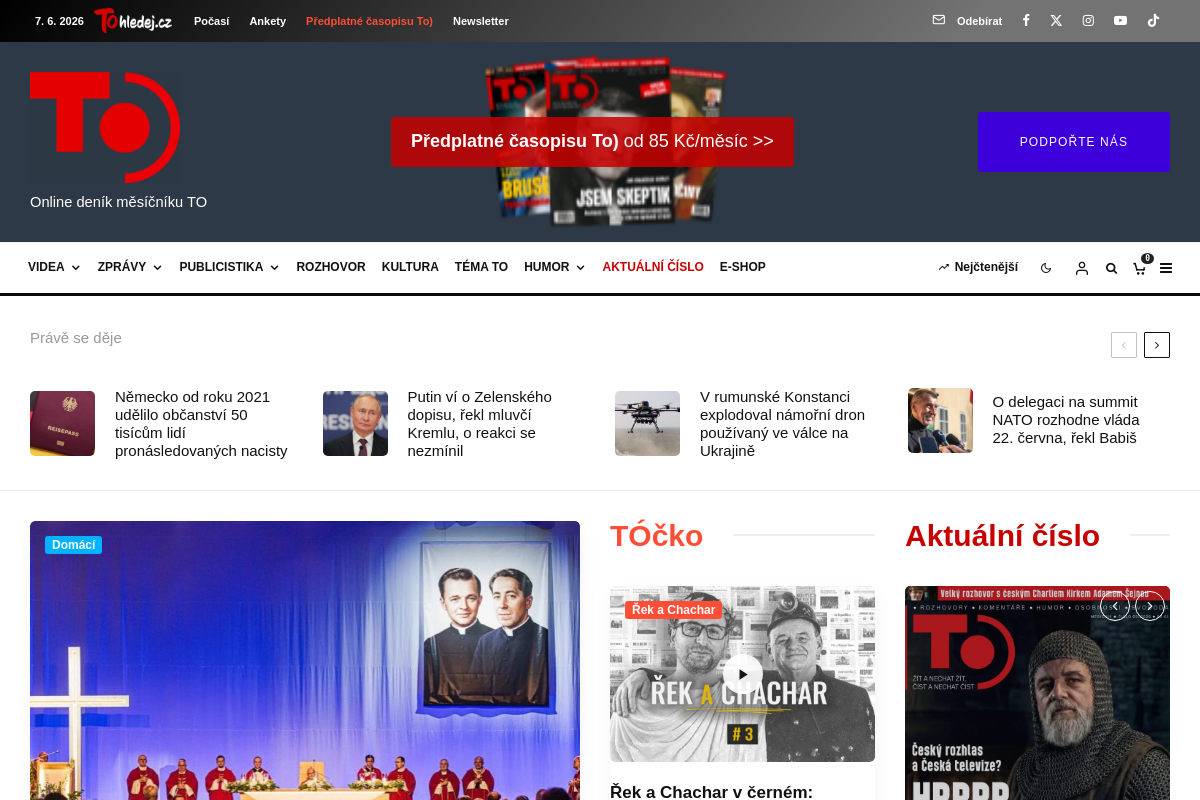Image resolution: width=1200 pixels, height=800 pixels.
Task: Click the Odebírat subscribe link
Action: [979, 21]
